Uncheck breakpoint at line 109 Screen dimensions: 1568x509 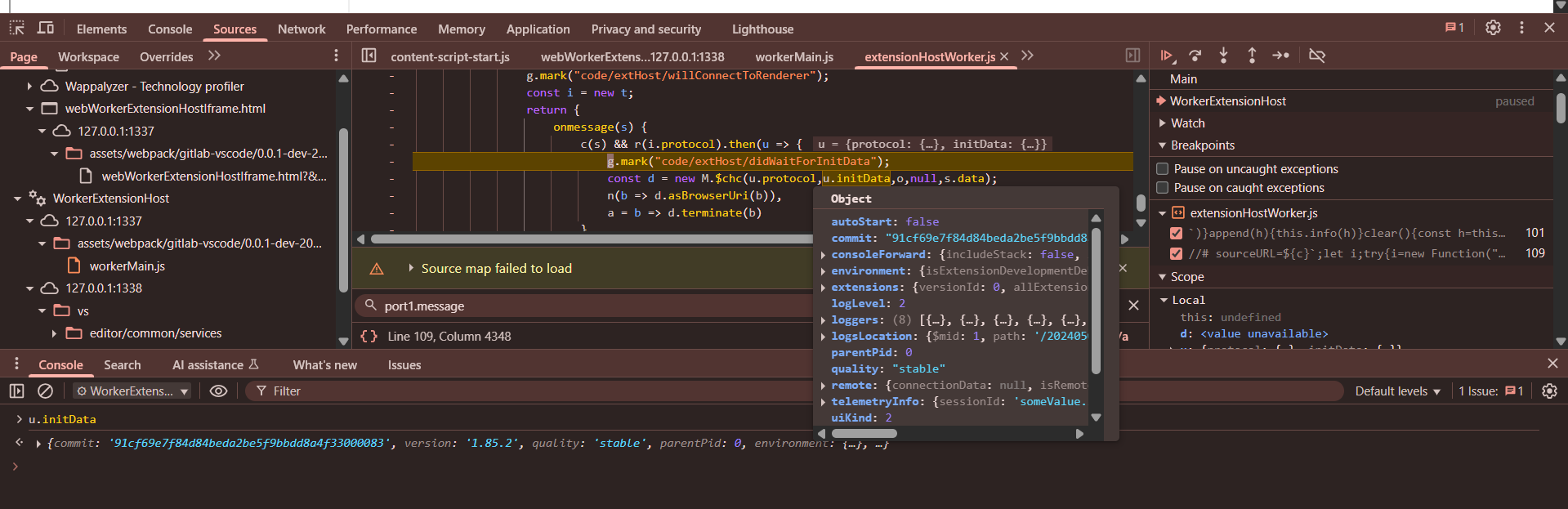pyautogui.click(x=1177, y=253)
